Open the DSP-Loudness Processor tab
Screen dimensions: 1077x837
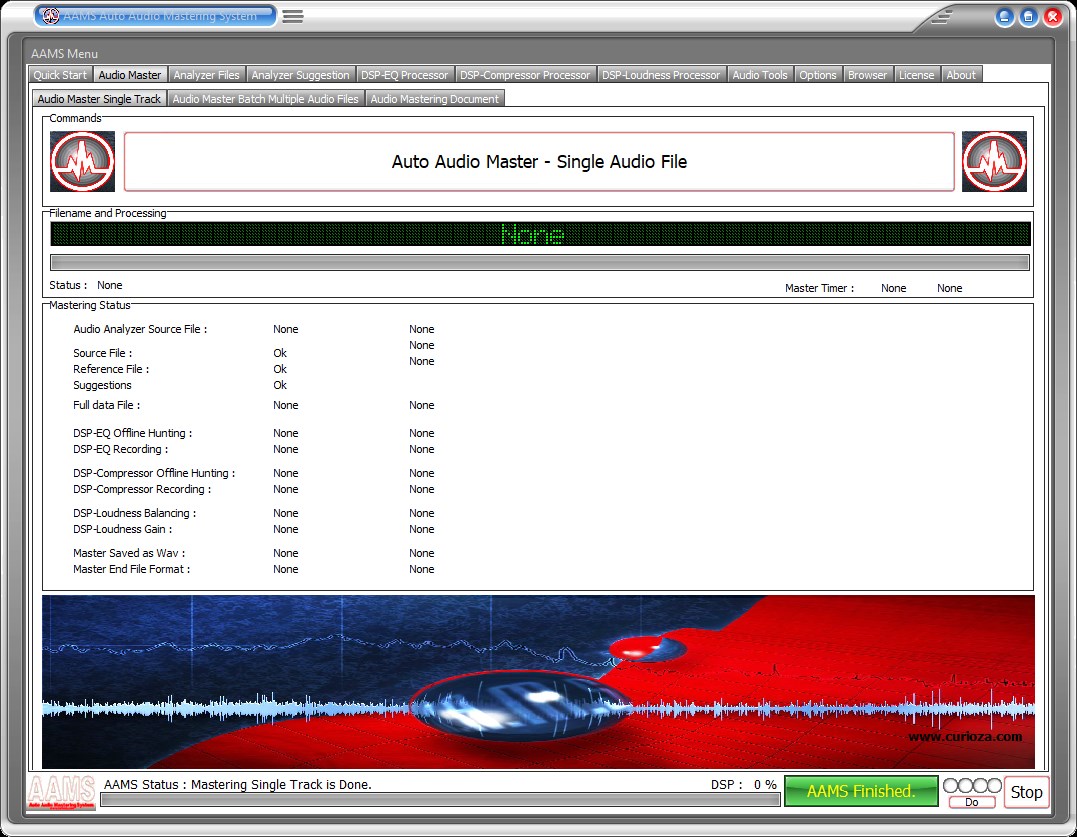click(x=661, y=75)
